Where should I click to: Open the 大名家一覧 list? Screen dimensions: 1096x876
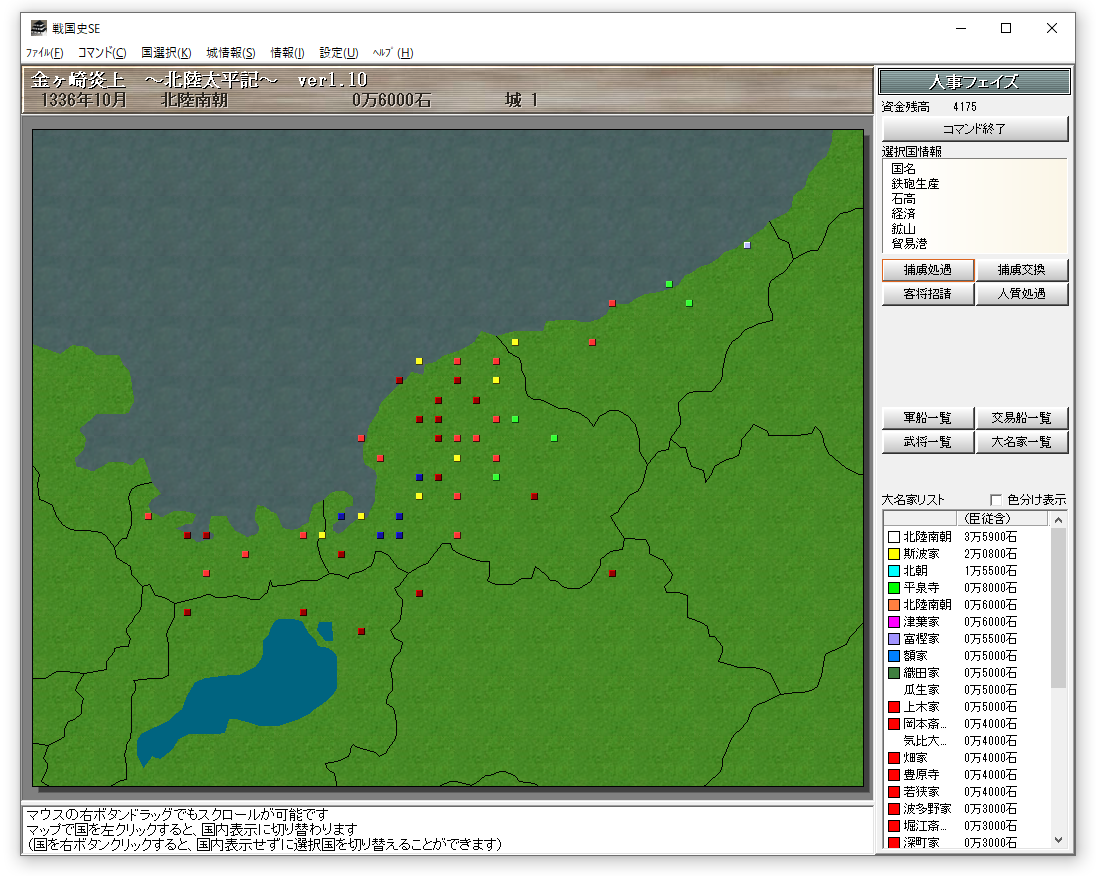[1021, 442]
